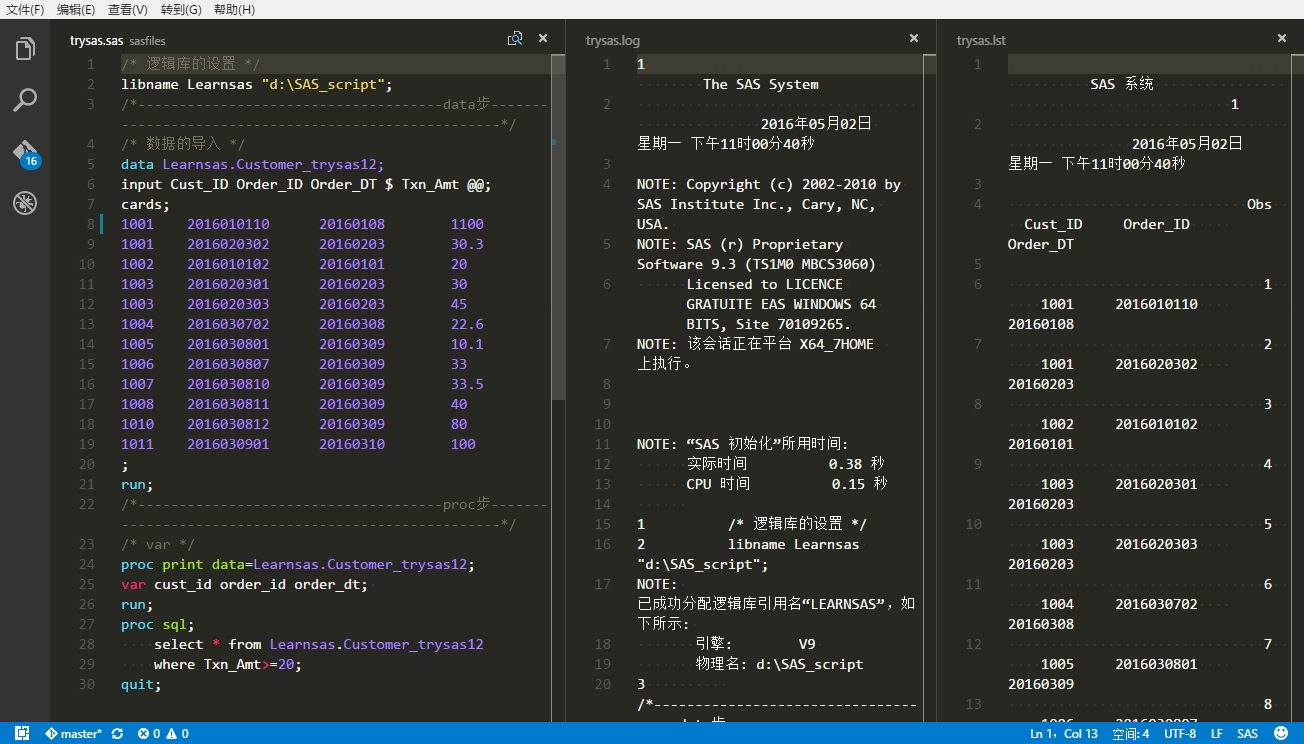
Task: Open 编辑(E) menu
Action: click(x=76, y=9)
